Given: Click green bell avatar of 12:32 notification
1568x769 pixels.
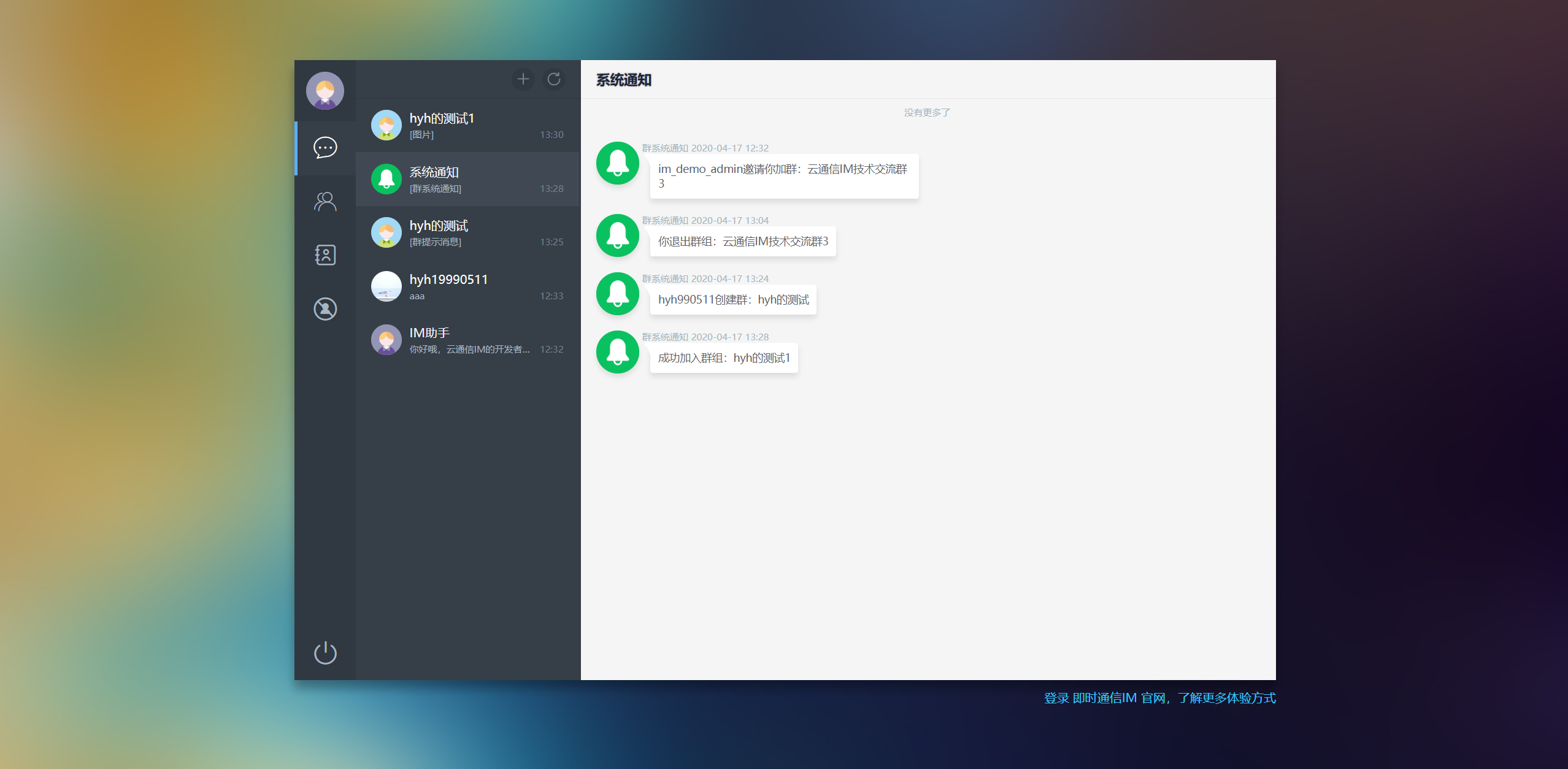Looking at the screenshot, I should click(617, 163).
